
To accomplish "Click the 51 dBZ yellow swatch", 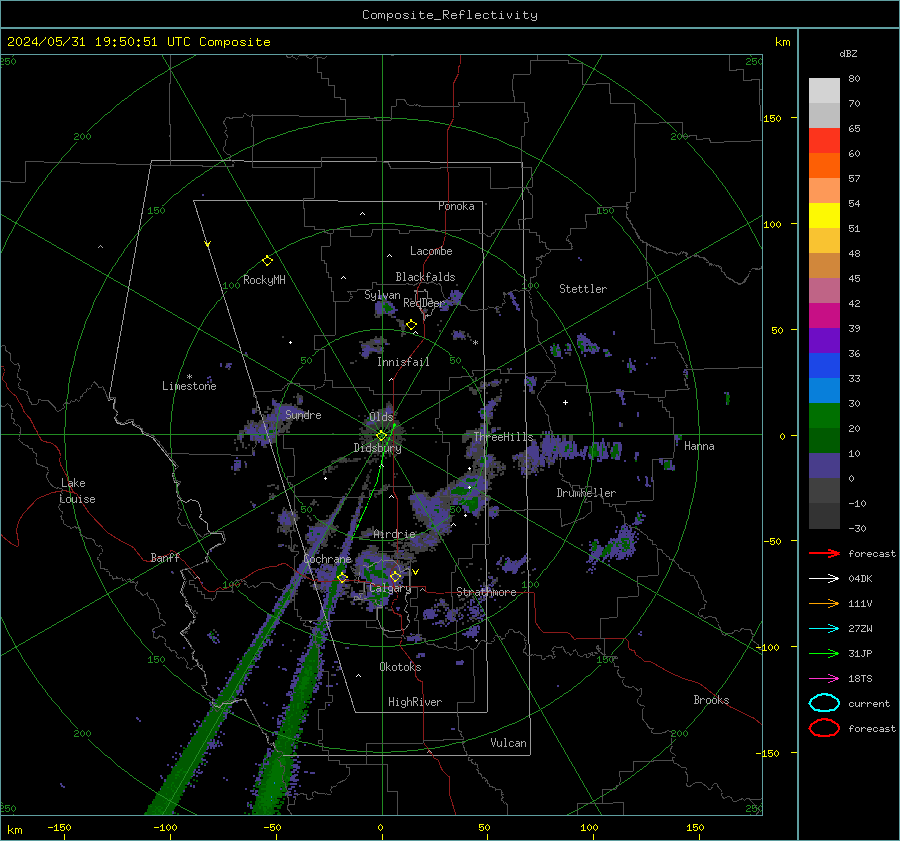I will click(x=824, y=215).
